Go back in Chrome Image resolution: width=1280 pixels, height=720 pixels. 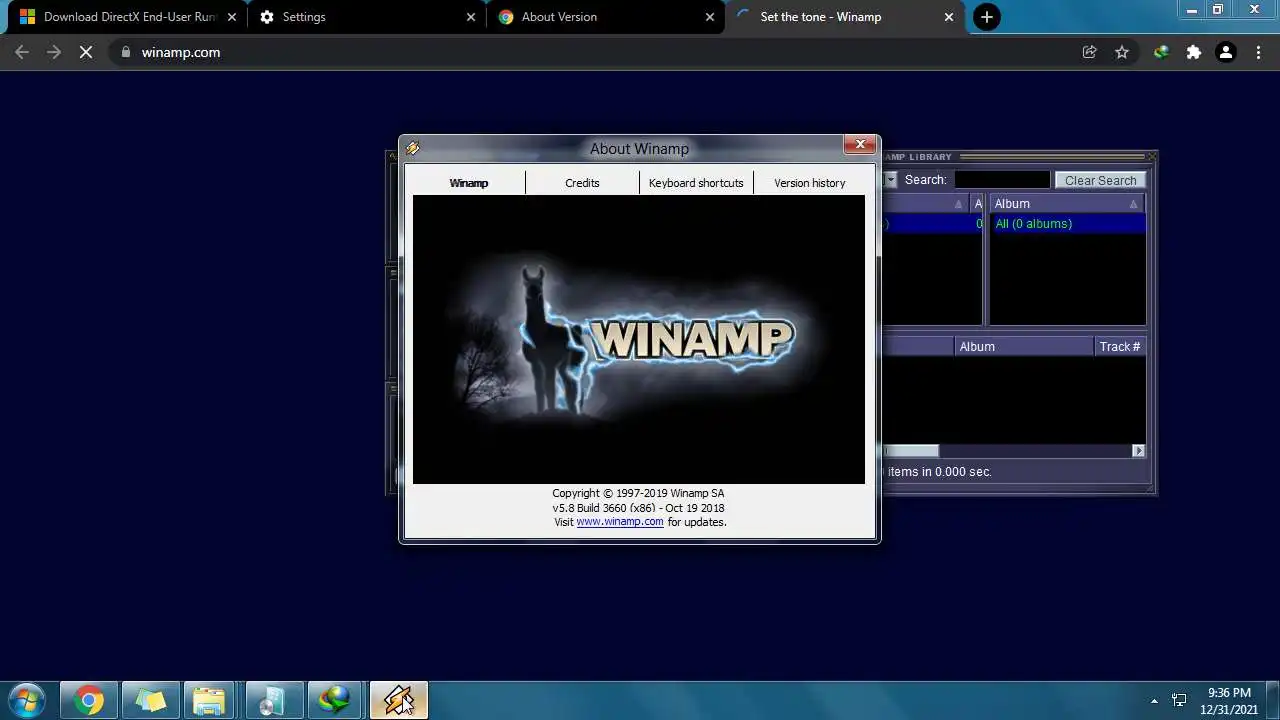point(22,52)
